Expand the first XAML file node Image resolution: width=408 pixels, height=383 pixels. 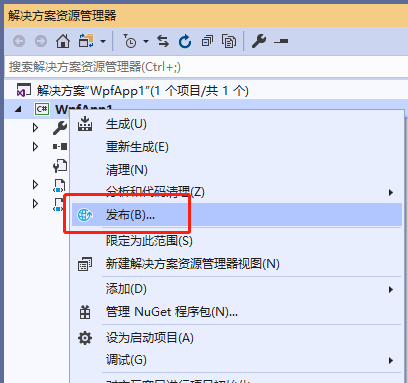coord(35,184)
